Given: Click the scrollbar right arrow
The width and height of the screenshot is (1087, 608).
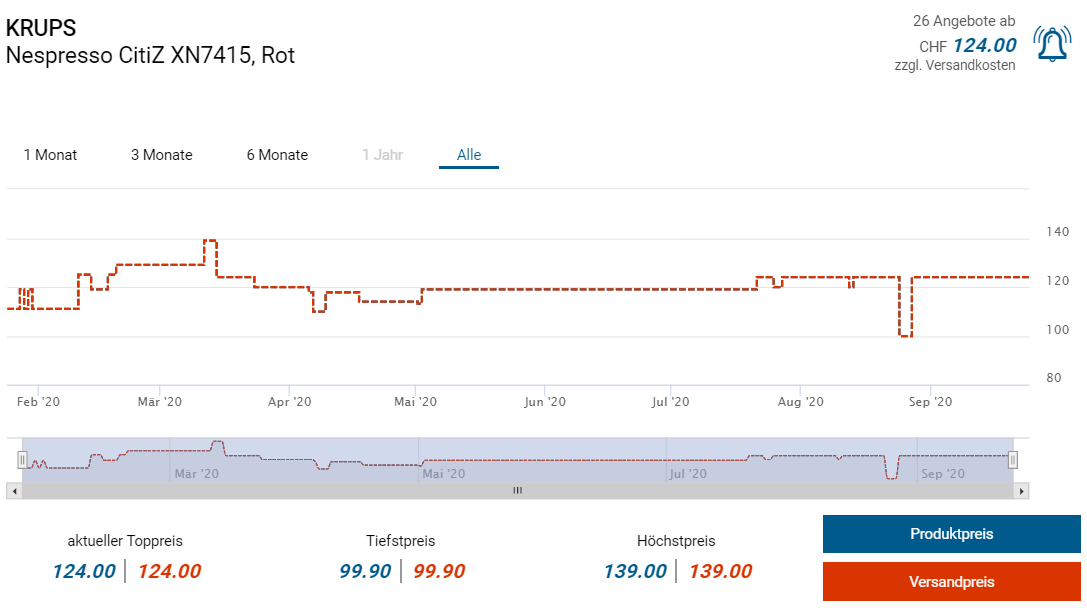Looking at the screenshot, I should tap(1021, 491).
